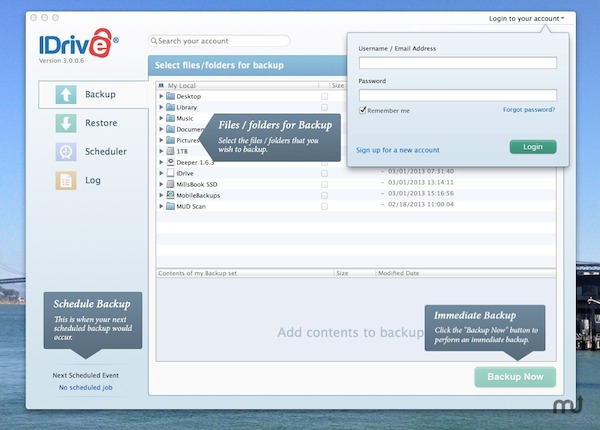Expand the 1TB drive
The height and width of the screenshot is (430, 600).
tap(161, 151)
